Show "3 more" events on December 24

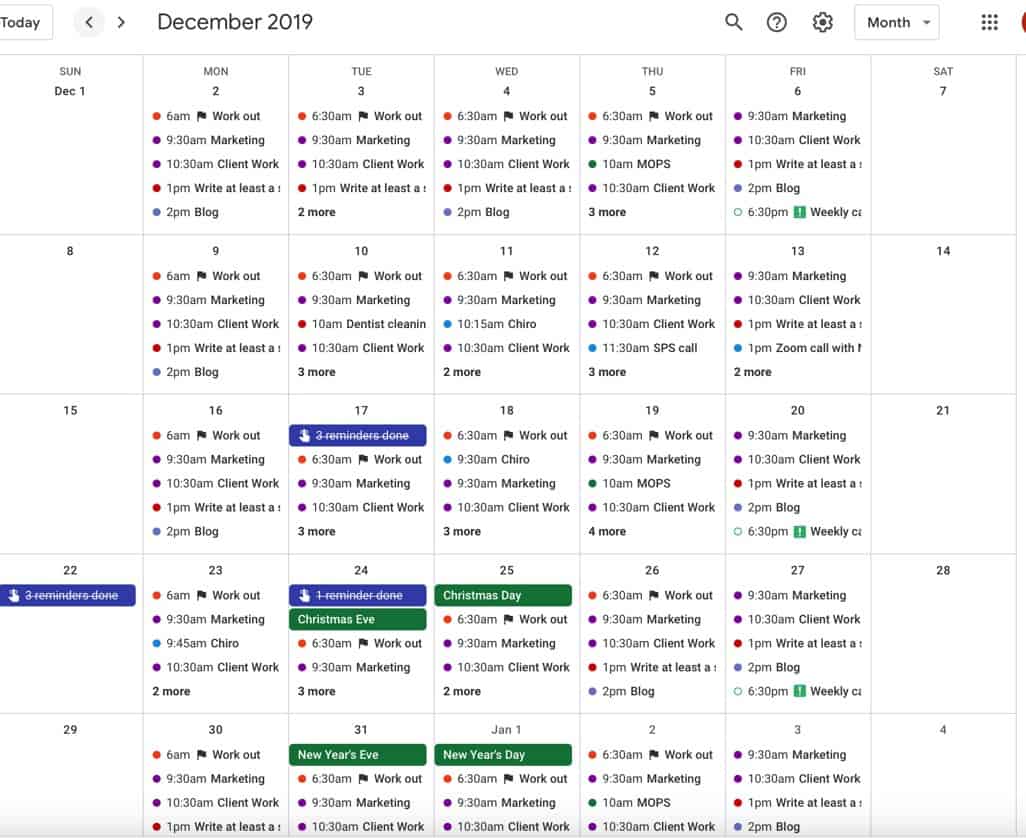317,691
